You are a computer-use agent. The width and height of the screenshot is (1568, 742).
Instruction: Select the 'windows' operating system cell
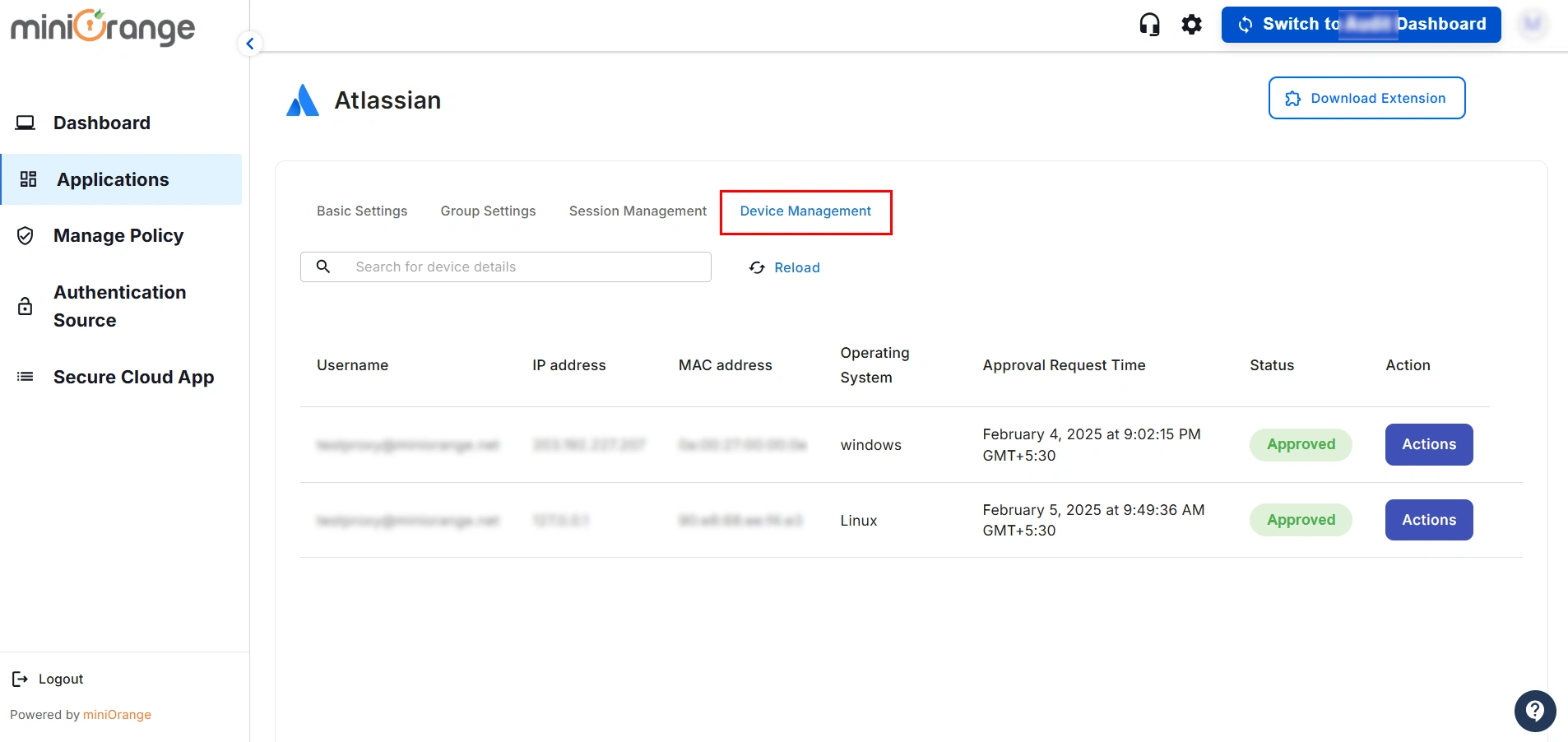click(870, 445)
